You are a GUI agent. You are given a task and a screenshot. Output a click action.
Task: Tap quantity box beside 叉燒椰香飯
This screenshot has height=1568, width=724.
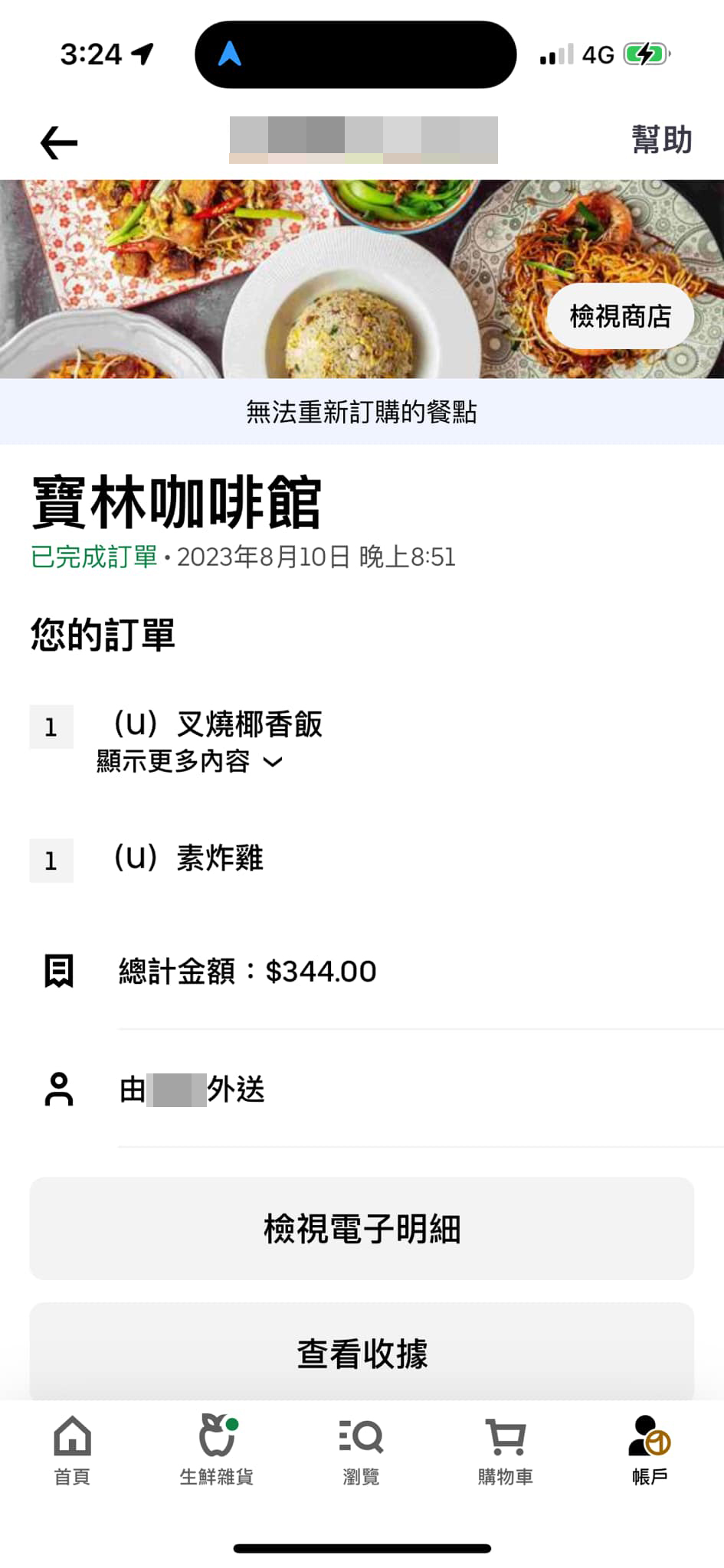click(x=51, y=727)
